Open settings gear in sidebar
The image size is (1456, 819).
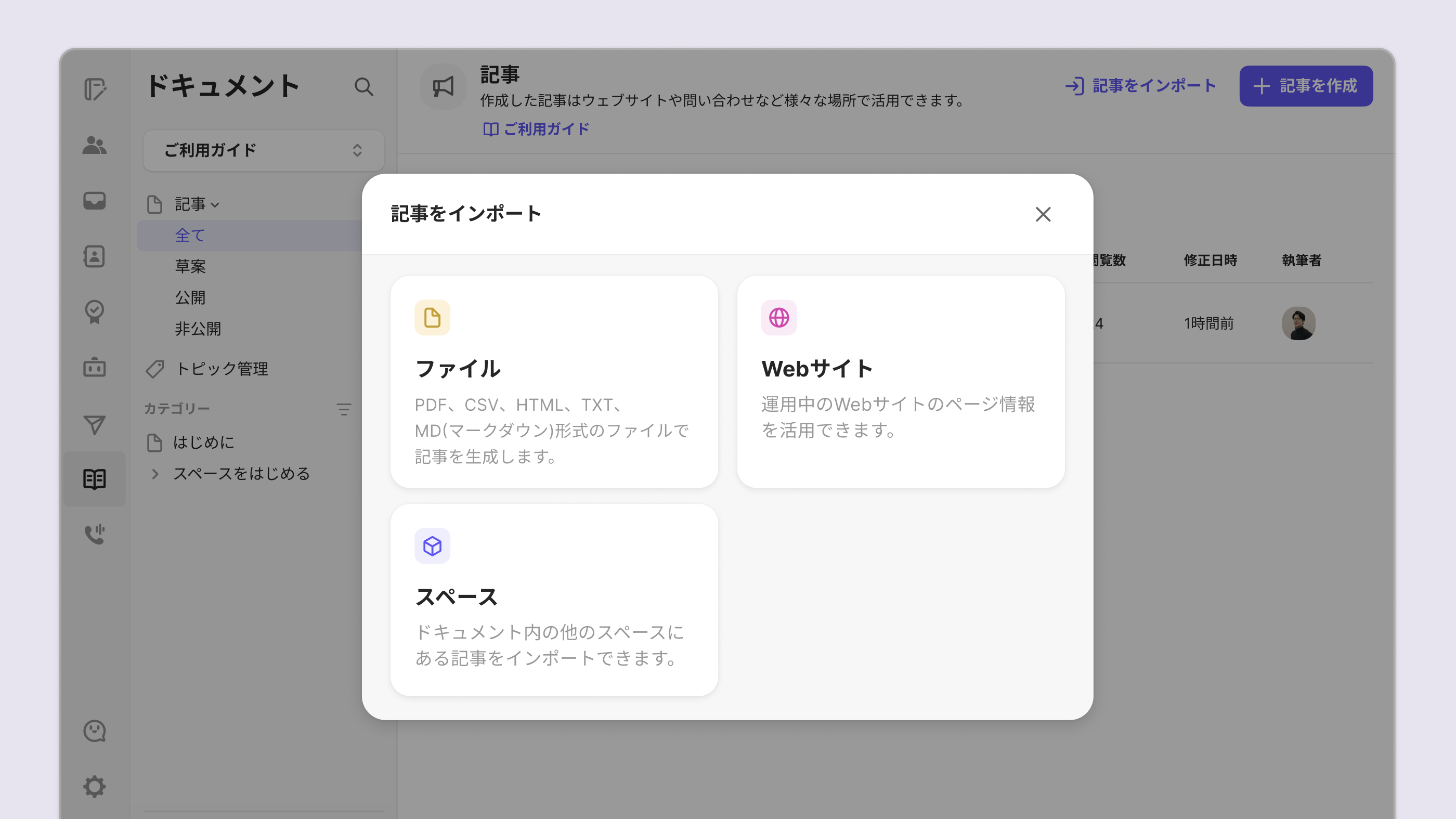pyautogui.click(x=95, y=786)
